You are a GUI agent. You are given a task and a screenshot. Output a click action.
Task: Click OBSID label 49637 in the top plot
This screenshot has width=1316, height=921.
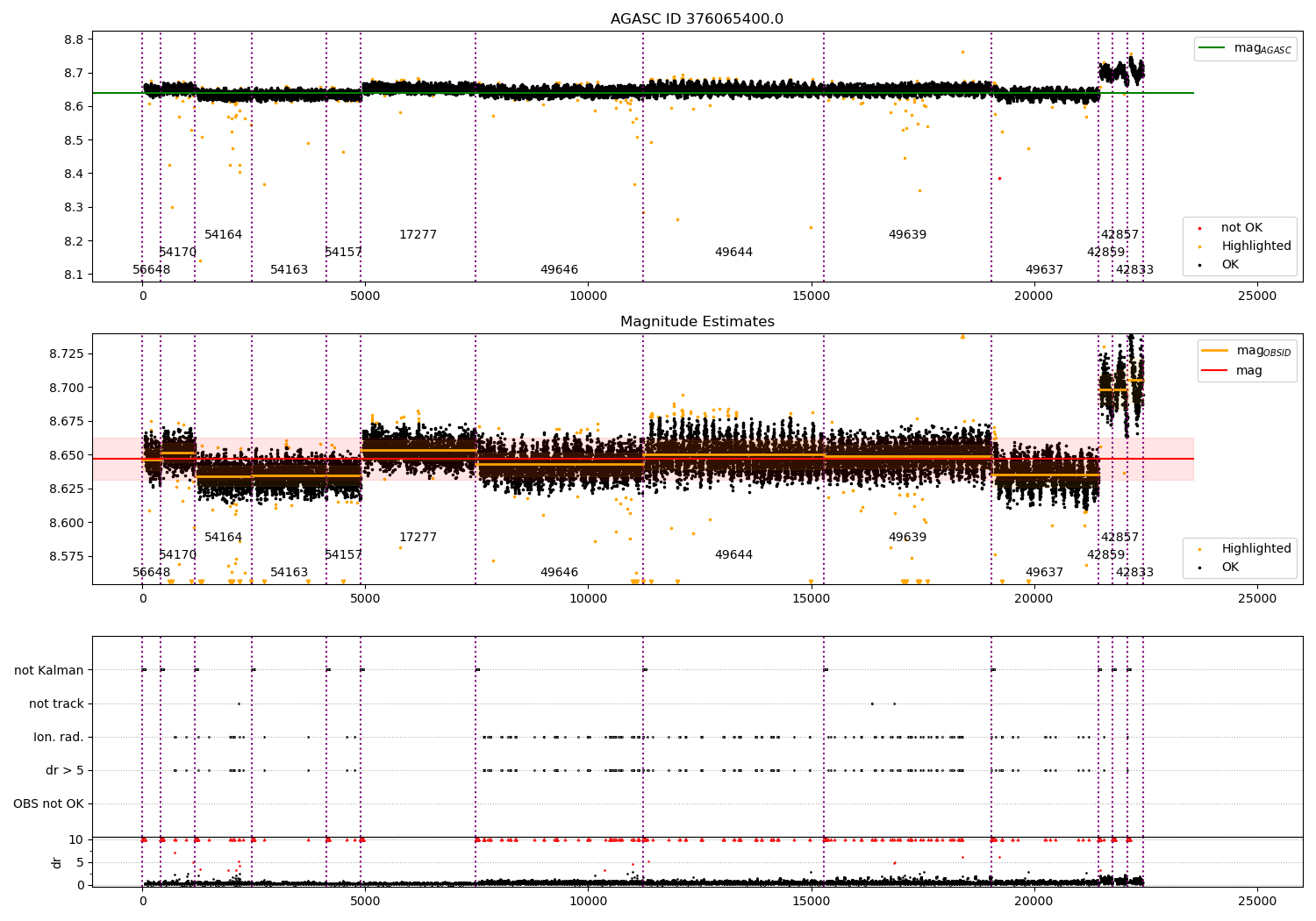pyautogui.click(x=1045, y=270)
